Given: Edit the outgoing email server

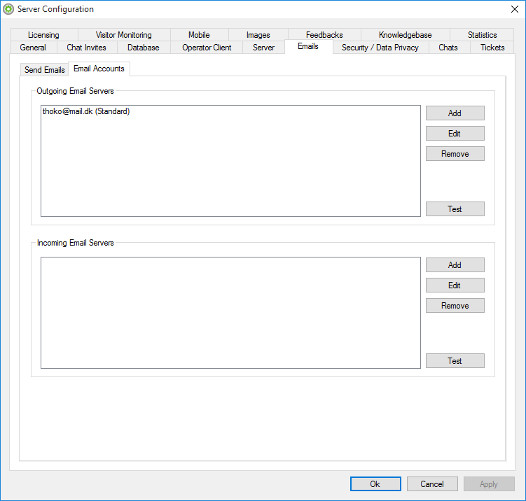Looking at the screenshot, I should 455,134.
